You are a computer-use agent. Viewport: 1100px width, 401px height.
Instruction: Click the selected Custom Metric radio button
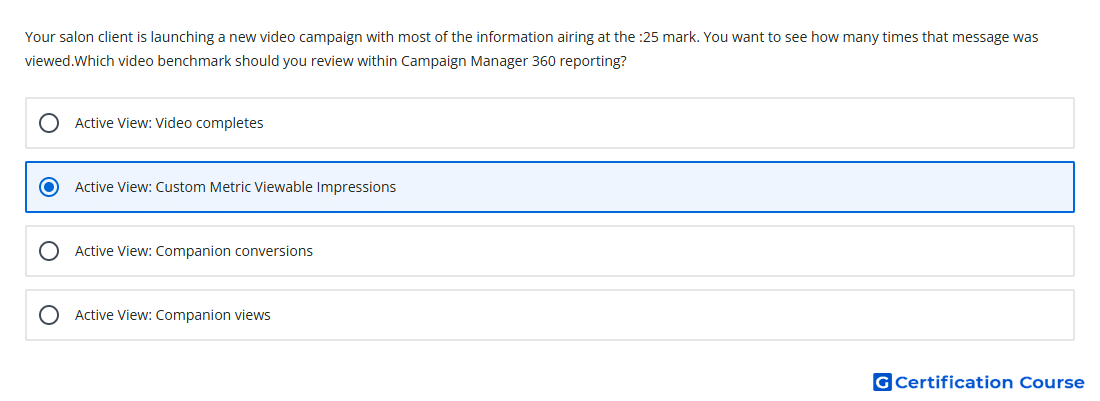click(x=49, y=187)
